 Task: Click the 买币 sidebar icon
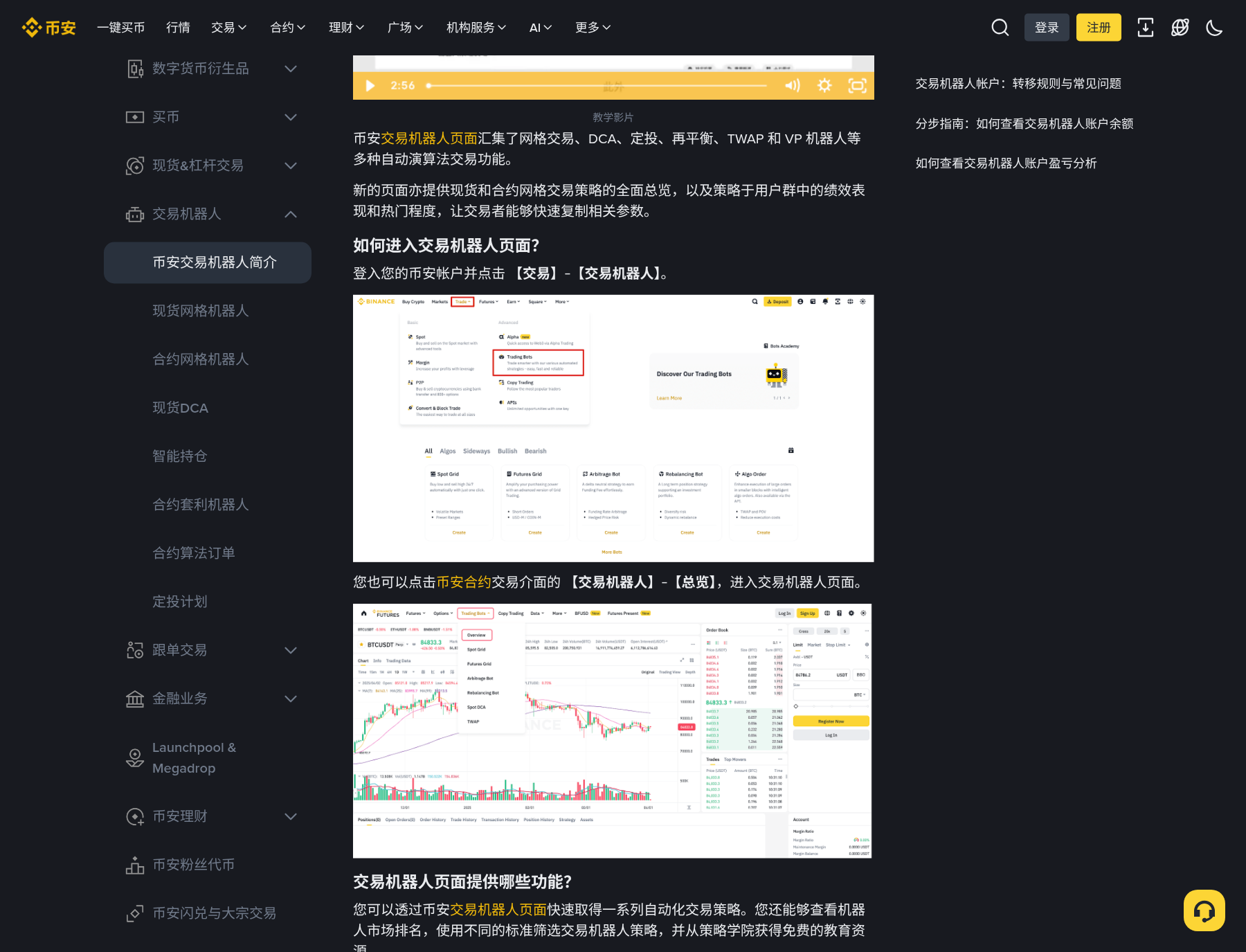click(x=135, y=117)
